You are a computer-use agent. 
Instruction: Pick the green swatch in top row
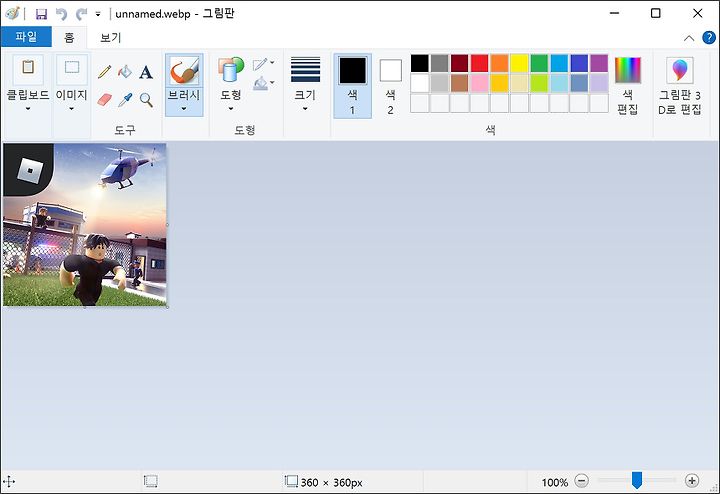click(539, 63)
